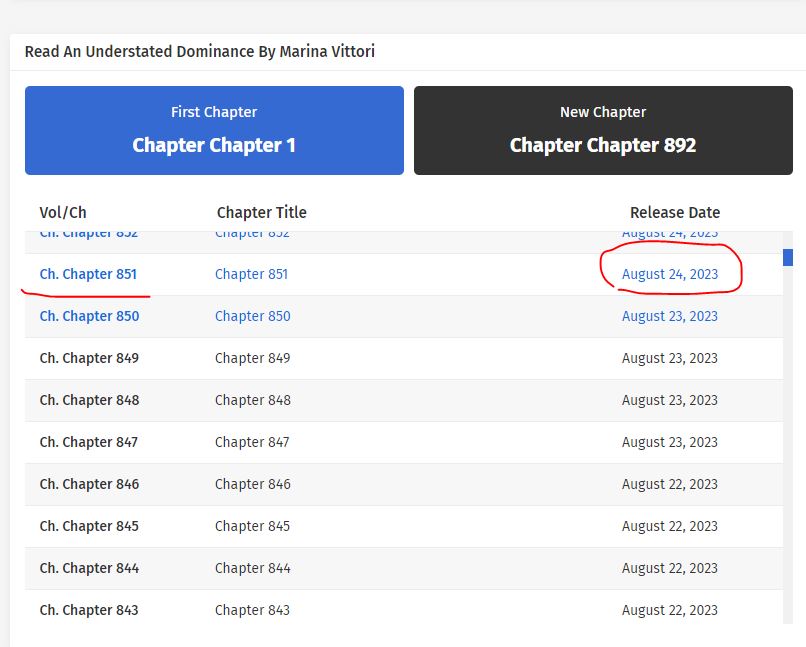Click August 23, 2023 date for Chapter 850
The image size is (806, 647).
pos(669,316)
